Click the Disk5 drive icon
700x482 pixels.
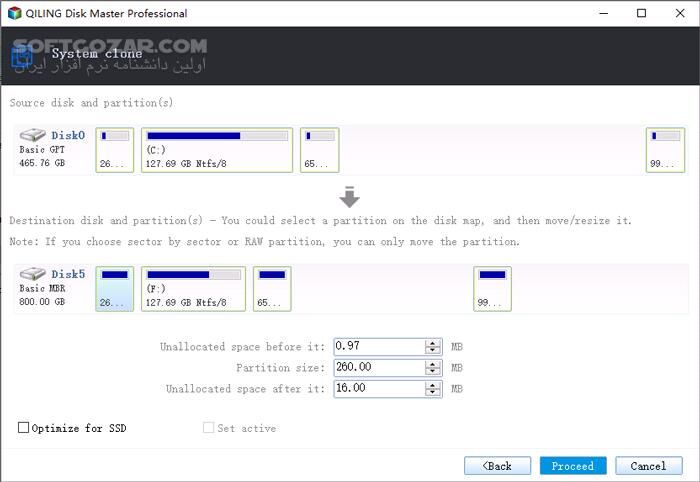tap(32, 274)
